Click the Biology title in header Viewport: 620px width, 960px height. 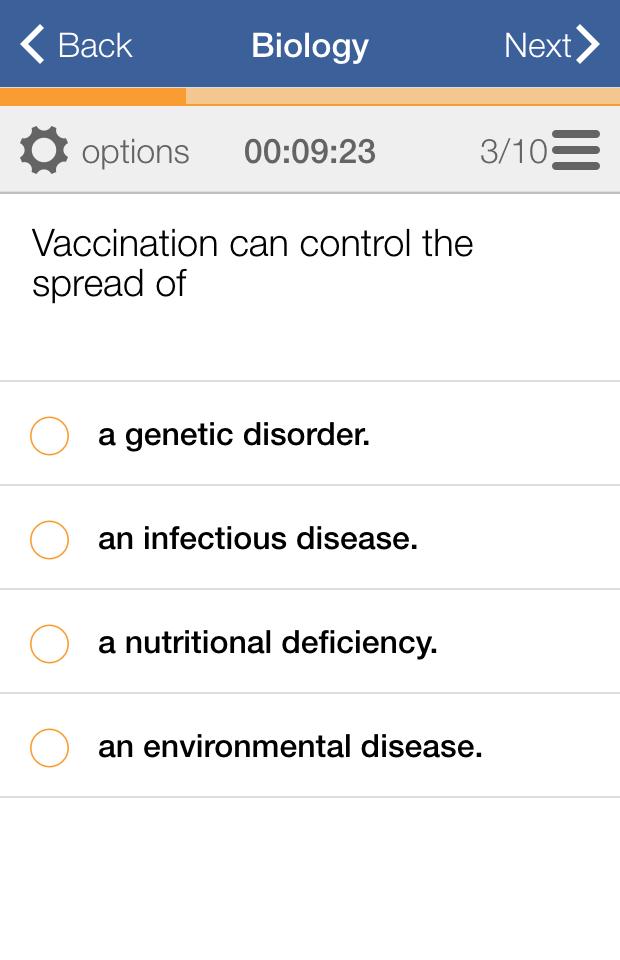310,45
